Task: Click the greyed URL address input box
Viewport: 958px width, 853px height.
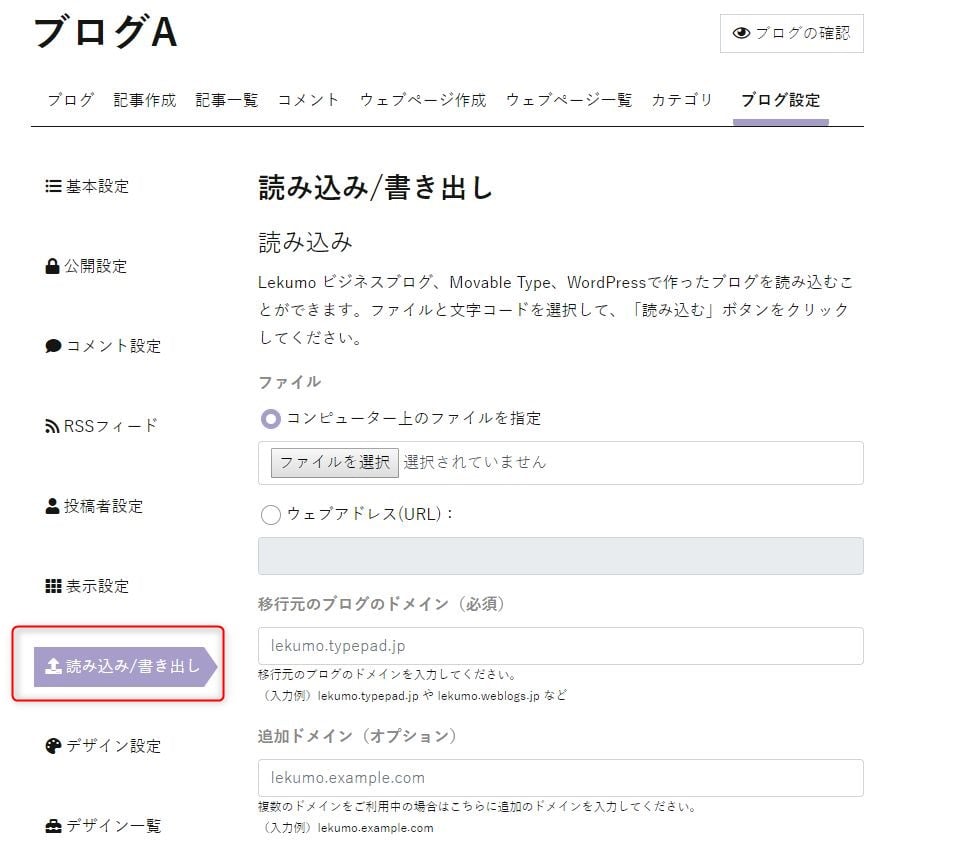Action: pyautogui.click(x=560, y=556)
